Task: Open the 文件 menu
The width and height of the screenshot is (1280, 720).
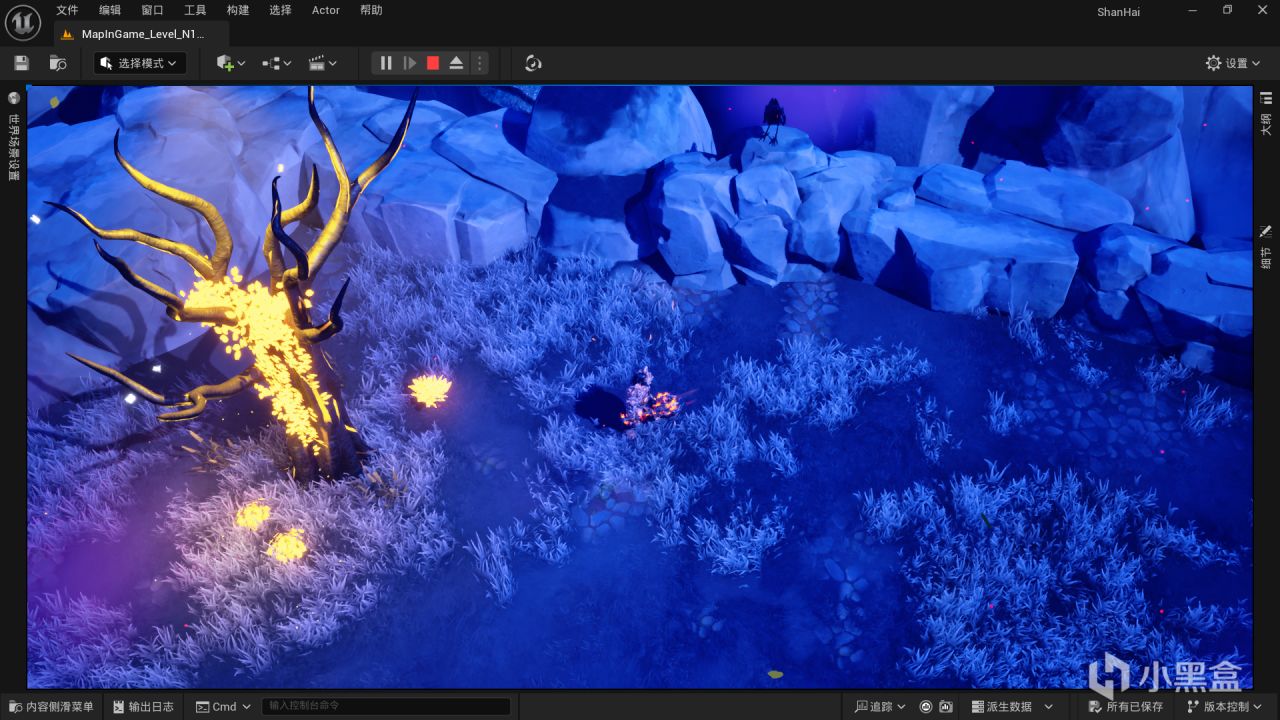Action: click(67, 10)
